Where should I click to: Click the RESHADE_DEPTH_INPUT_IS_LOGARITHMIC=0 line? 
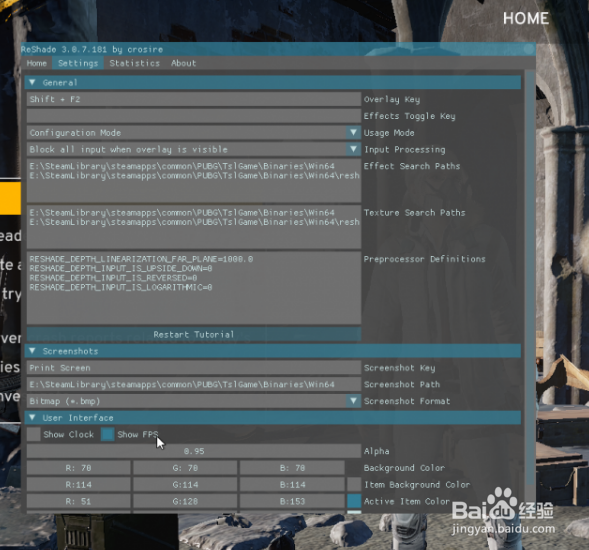[x=121, y=287]
